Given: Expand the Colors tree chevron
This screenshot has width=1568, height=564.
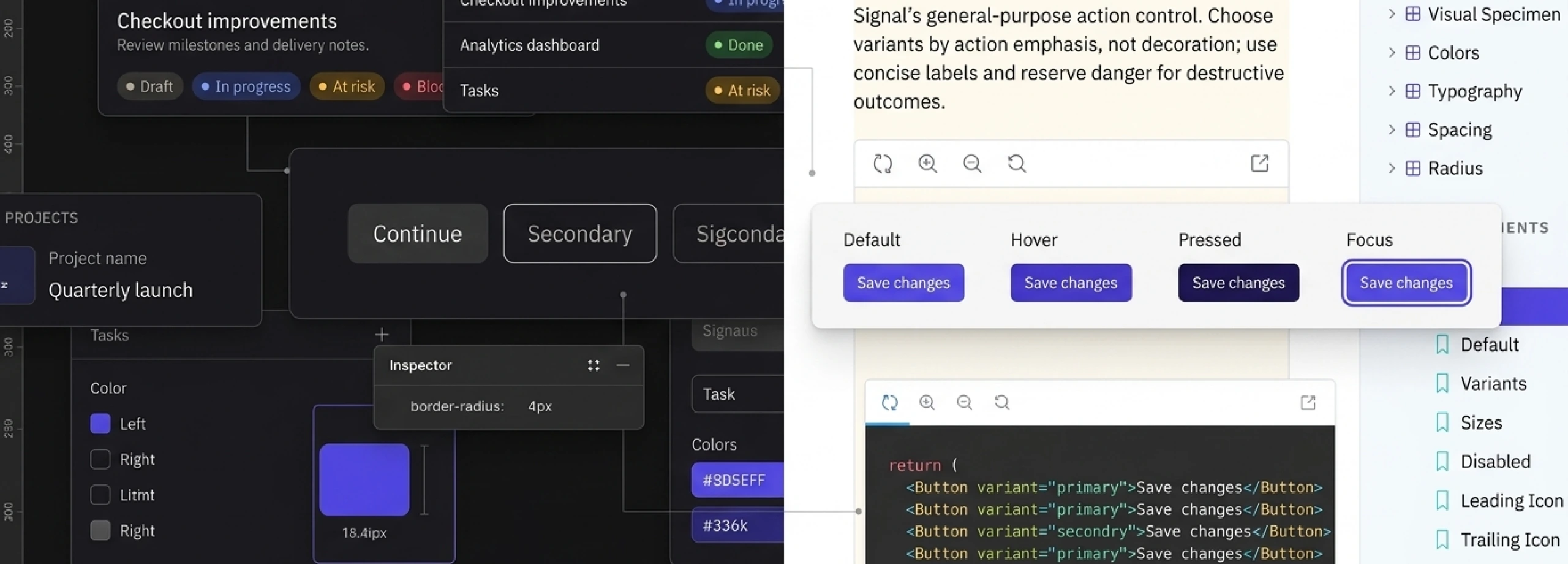Looking at the screenshot, I should pyautogui.click(x=1392, y=53).
